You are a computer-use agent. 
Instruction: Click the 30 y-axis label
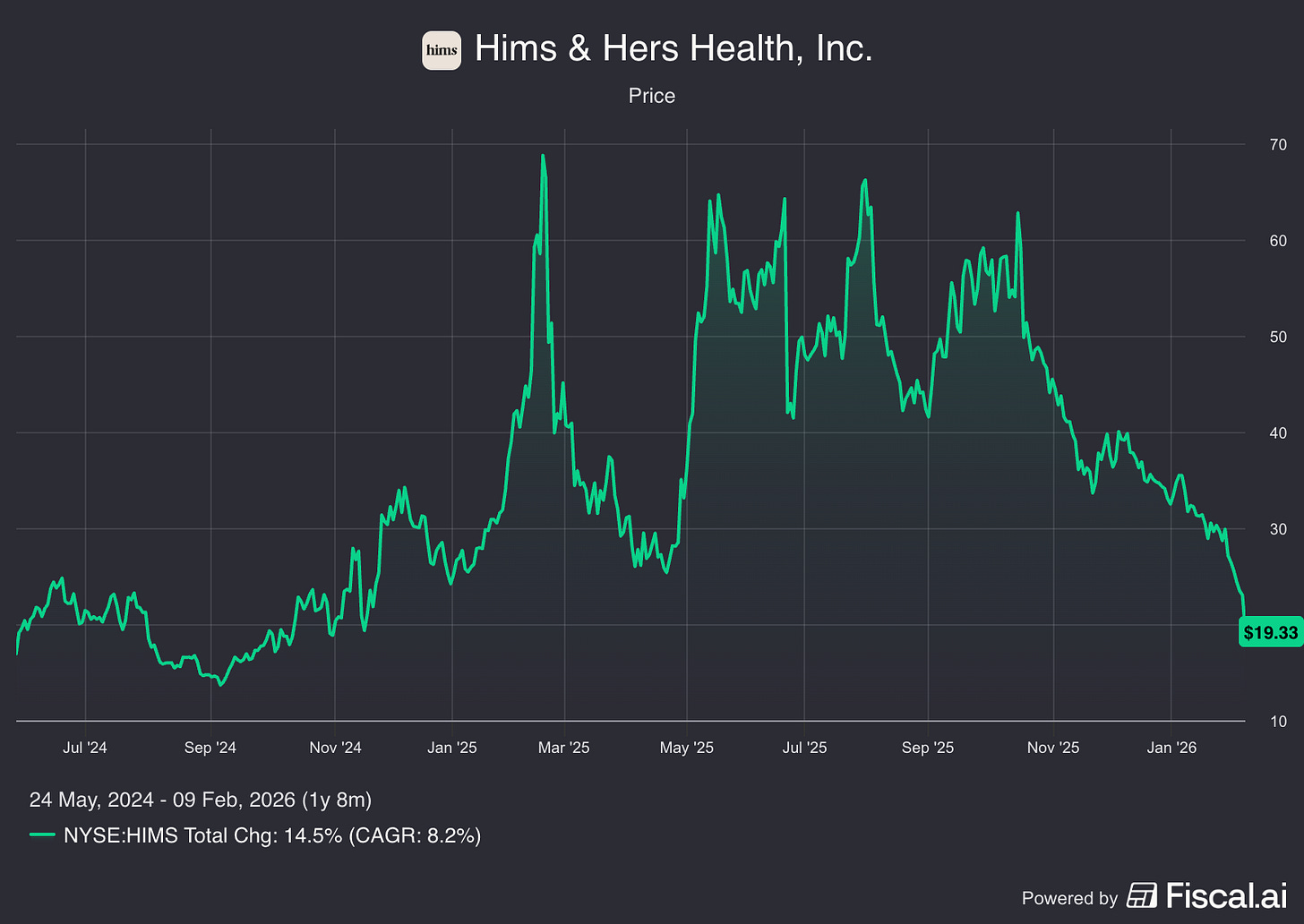click(1278, 529)
